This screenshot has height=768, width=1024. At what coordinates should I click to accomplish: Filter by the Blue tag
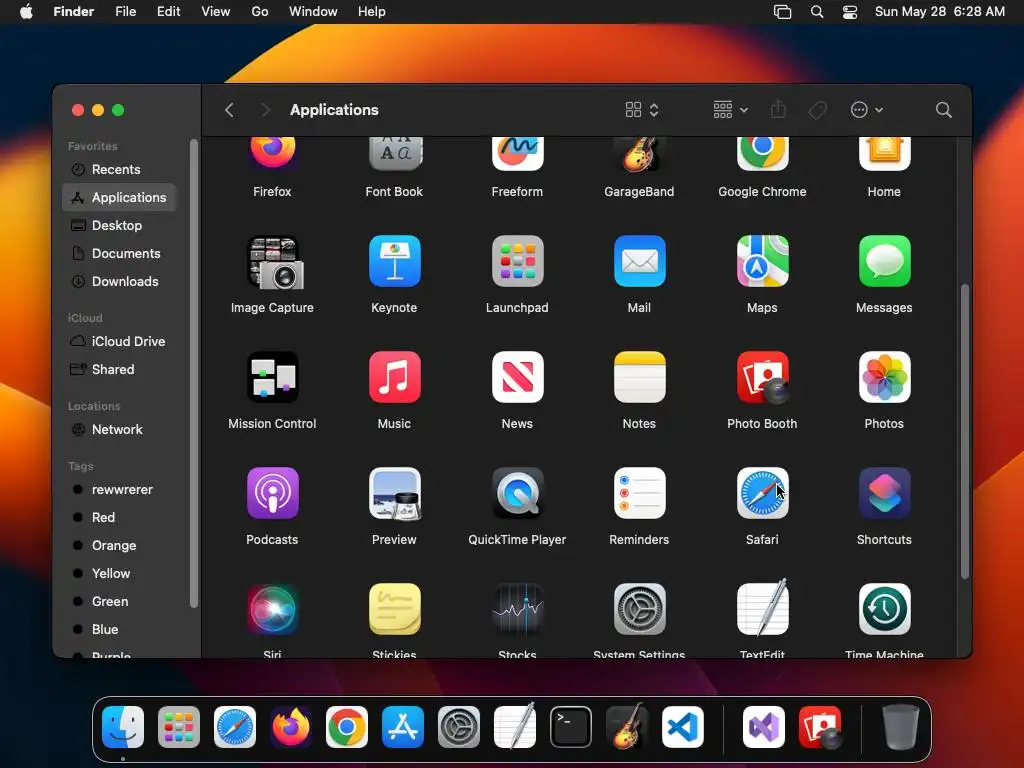[x=119, y=630]
